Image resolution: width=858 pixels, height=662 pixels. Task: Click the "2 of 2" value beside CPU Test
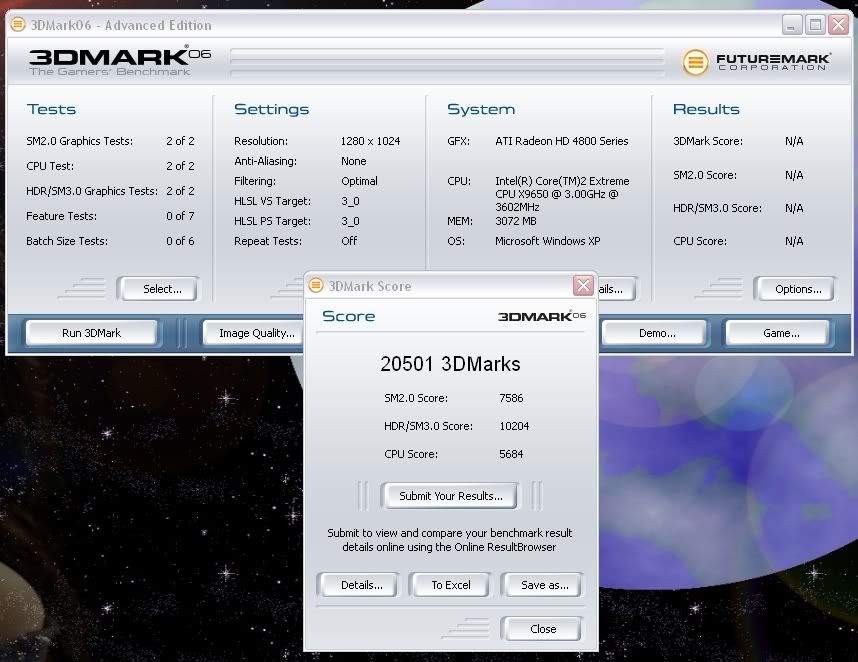[180, 166]
